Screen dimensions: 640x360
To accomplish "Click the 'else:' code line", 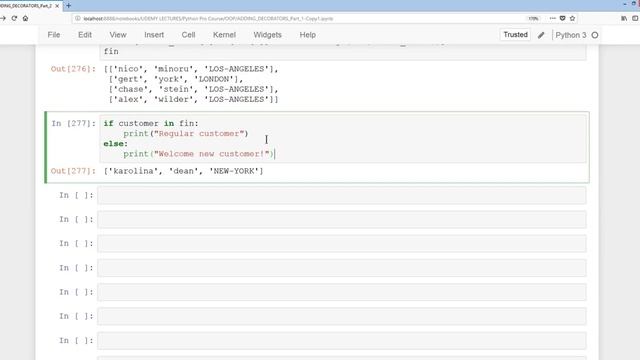I will [116, 144].
